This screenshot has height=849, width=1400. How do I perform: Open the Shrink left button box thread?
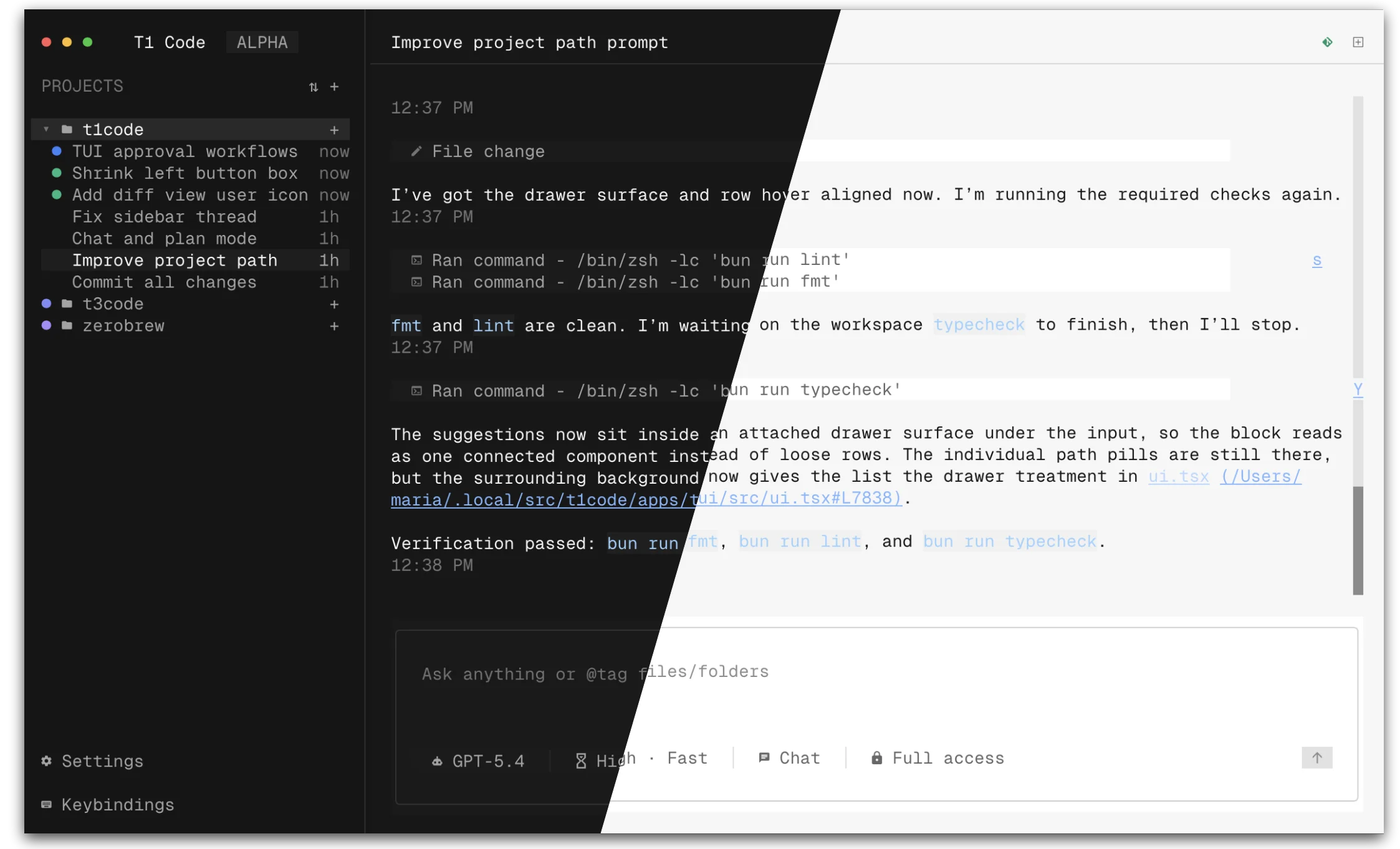(x=195, y=173)
